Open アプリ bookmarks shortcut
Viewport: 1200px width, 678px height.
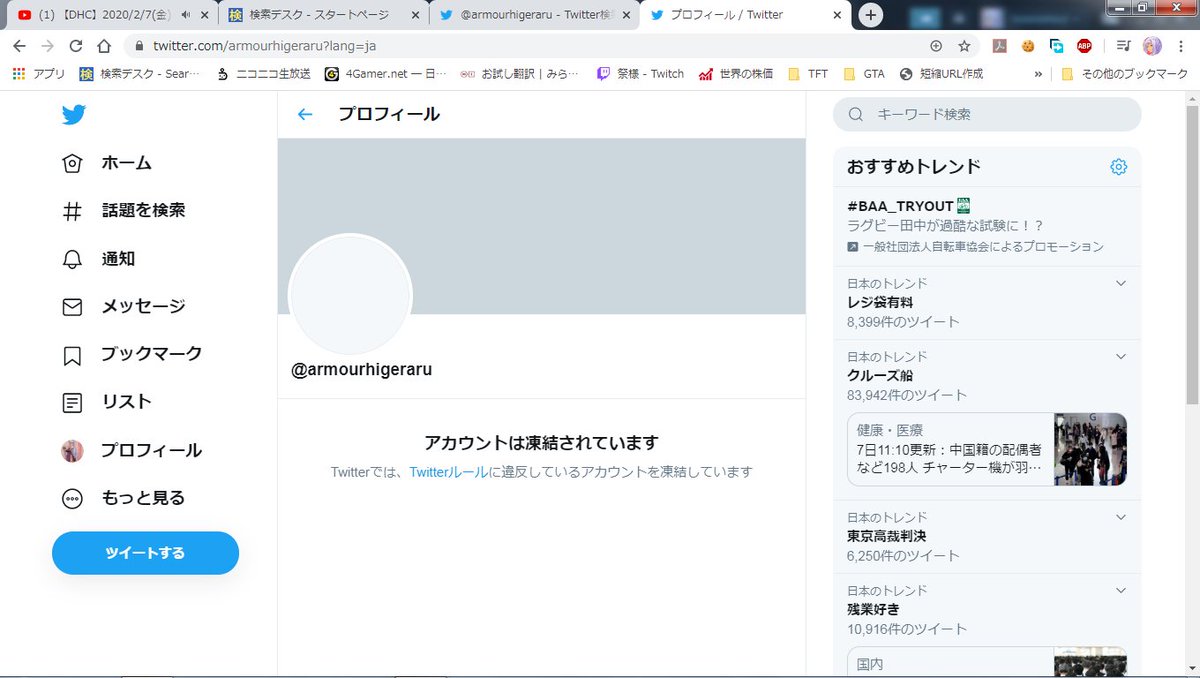39,74
